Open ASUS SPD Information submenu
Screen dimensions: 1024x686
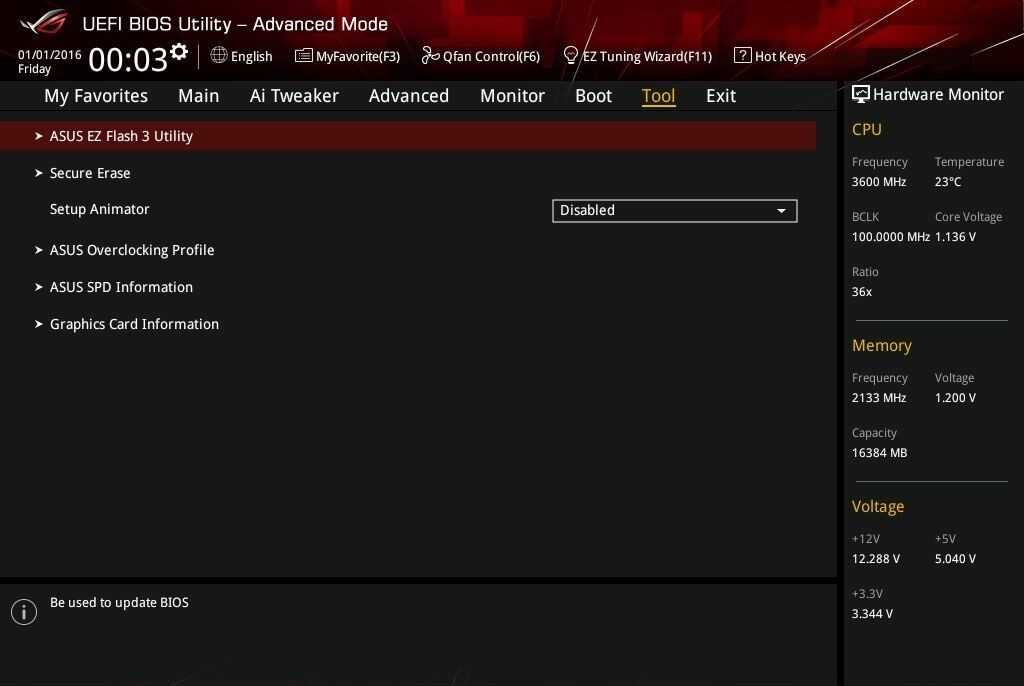(121, 287)
